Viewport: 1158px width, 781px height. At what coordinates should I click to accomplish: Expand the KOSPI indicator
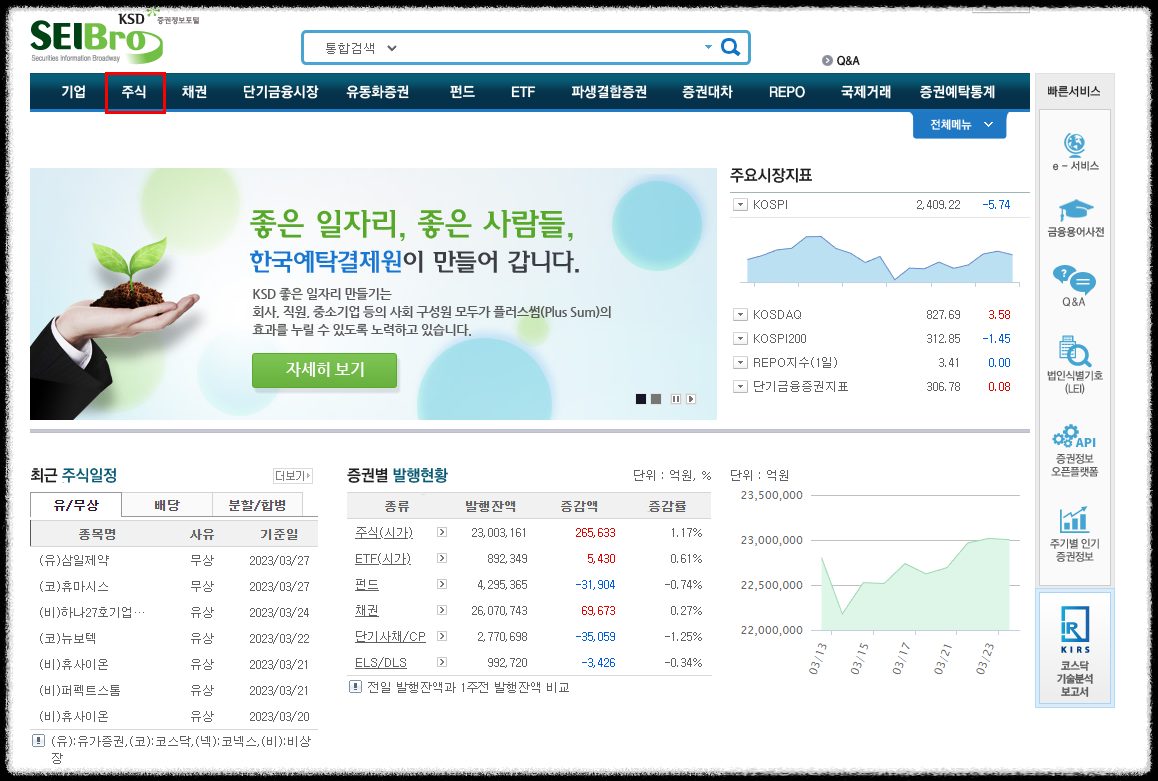[740, 204]
